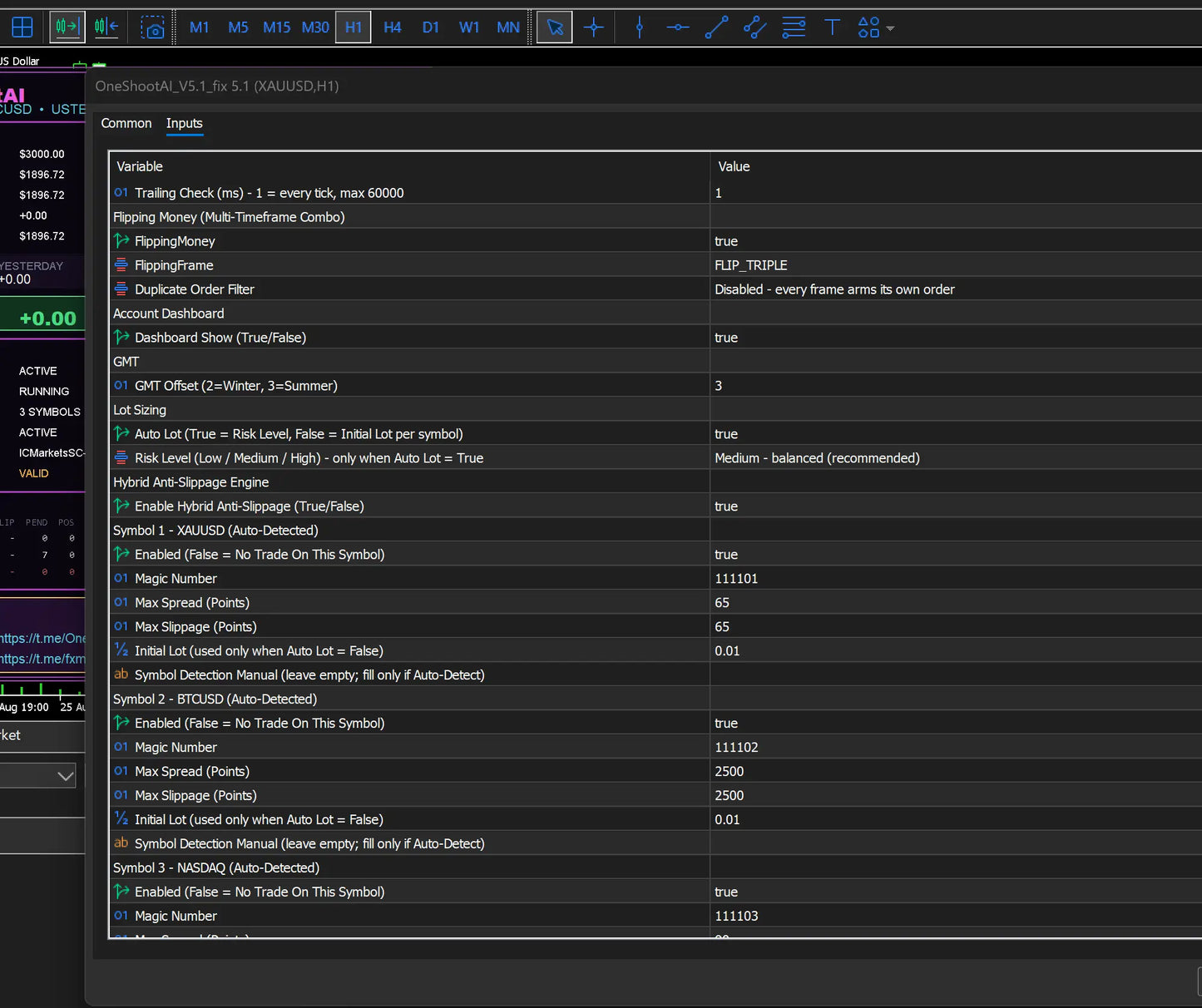Select the Fibonacci retracement tool
The height and width of the screenshot is (1008, 1202).
pos(794,27)
